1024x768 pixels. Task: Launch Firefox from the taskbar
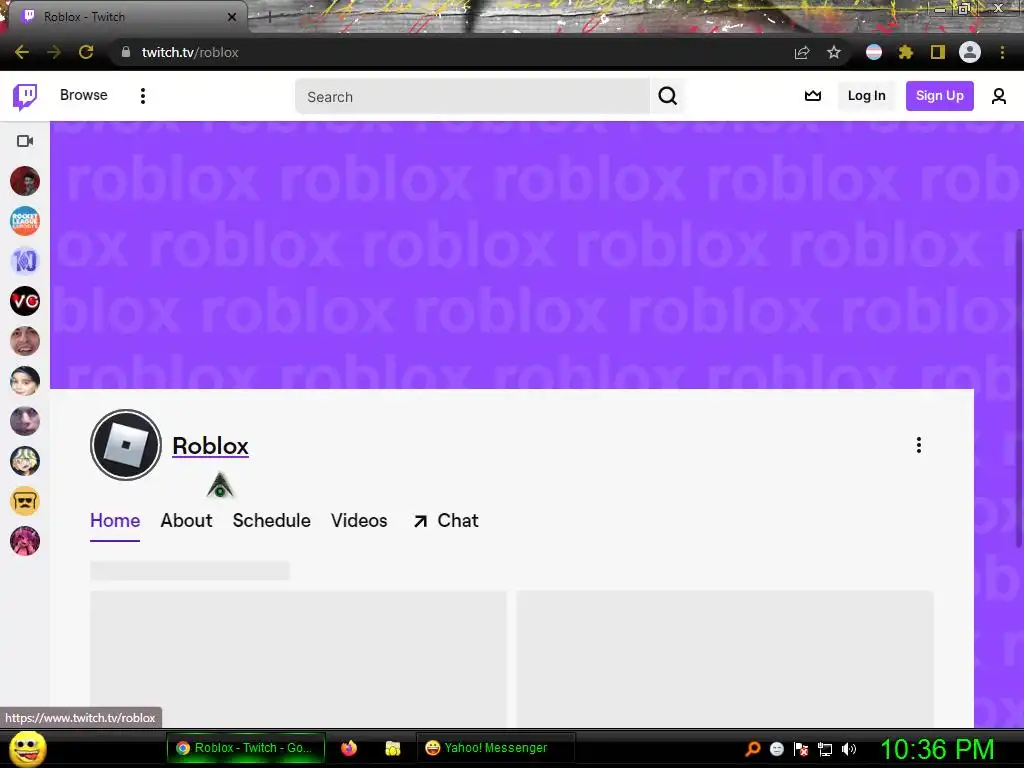[349, 748]
